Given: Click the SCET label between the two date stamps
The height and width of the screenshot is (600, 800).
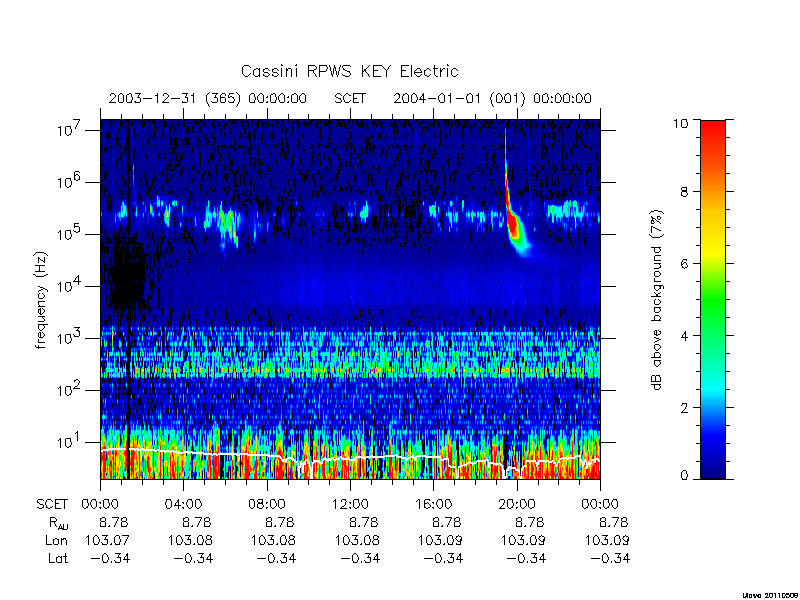Looking at the screenshot, I should [350, 98].
